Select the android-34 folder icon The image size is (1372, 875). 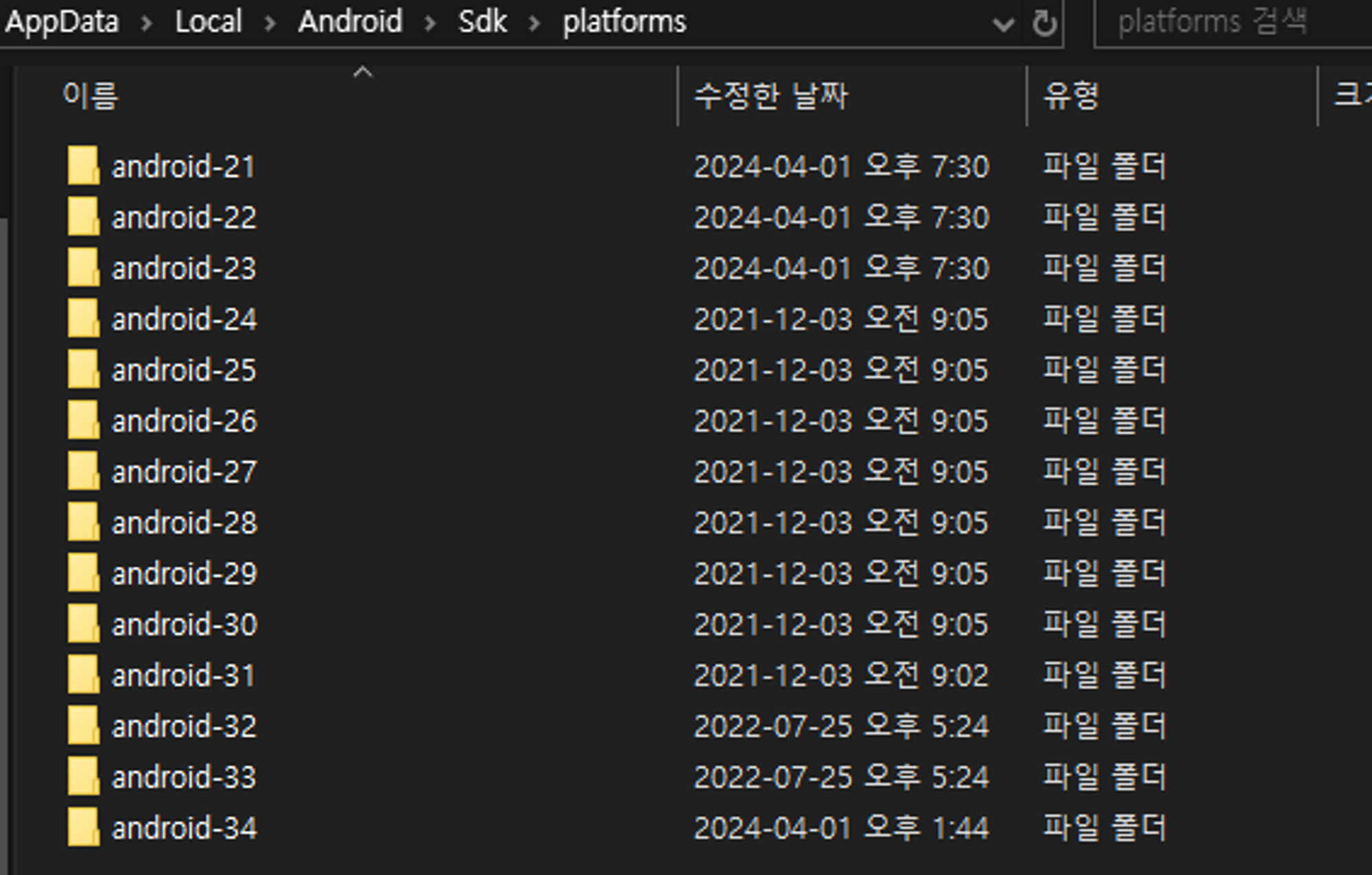(x=83, y=827)
